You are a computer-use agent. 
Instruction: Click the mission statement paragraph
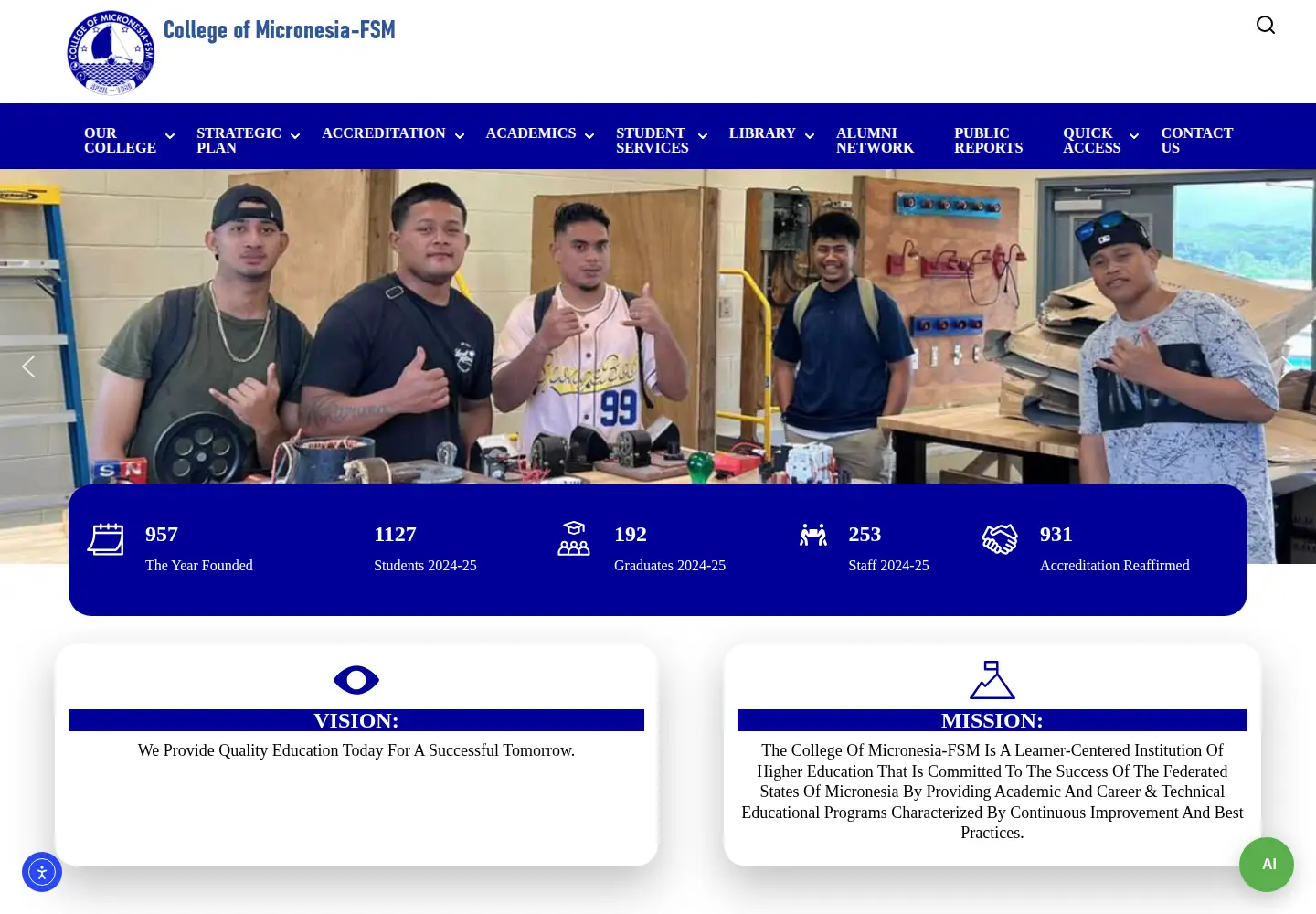pyautogui.click(x=992, y=792)
